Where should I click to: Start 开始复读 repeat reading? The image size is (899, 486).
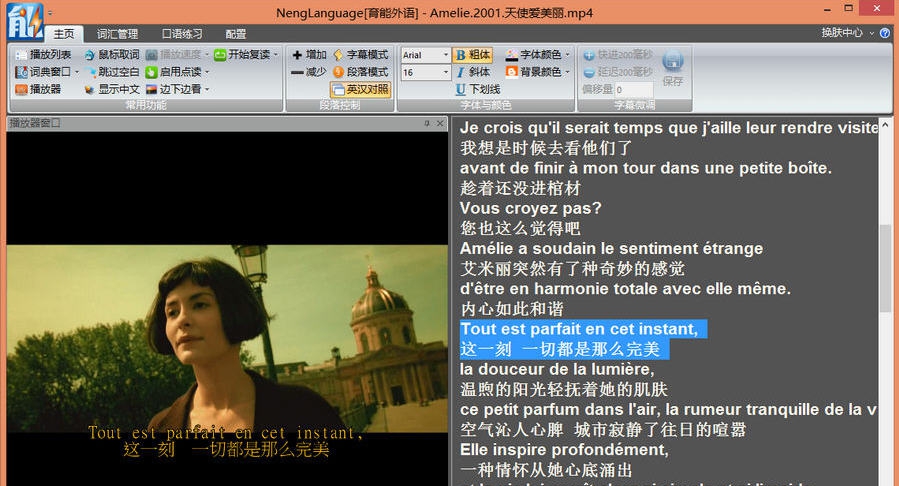pos(241,54)
